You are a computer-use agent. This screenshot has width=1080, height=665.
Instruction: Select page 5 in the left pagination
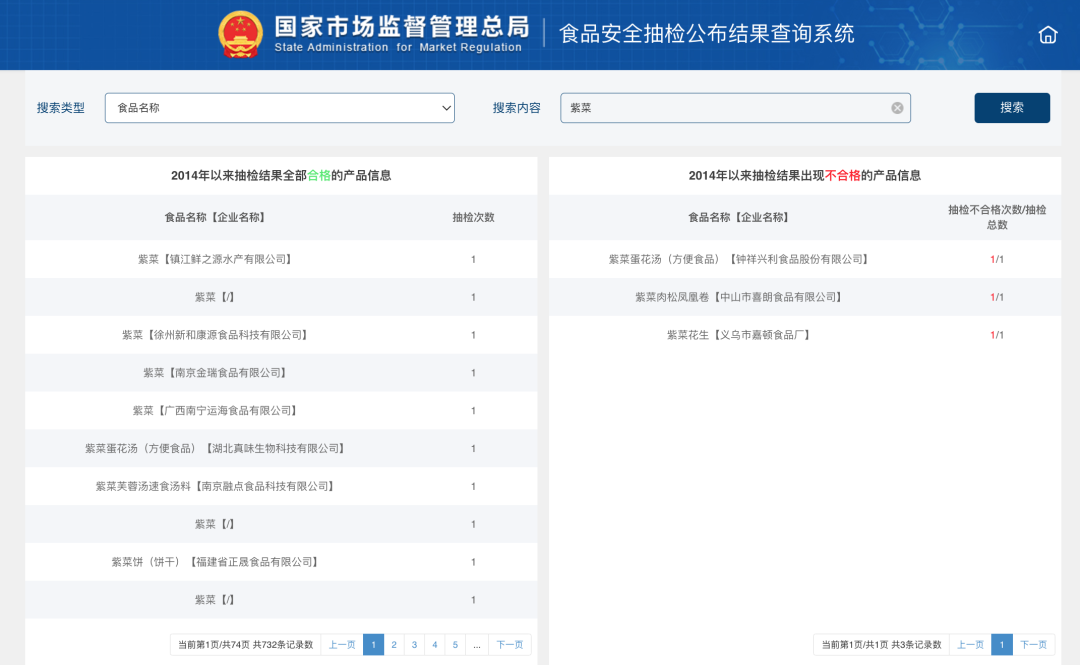pos(455,644)
